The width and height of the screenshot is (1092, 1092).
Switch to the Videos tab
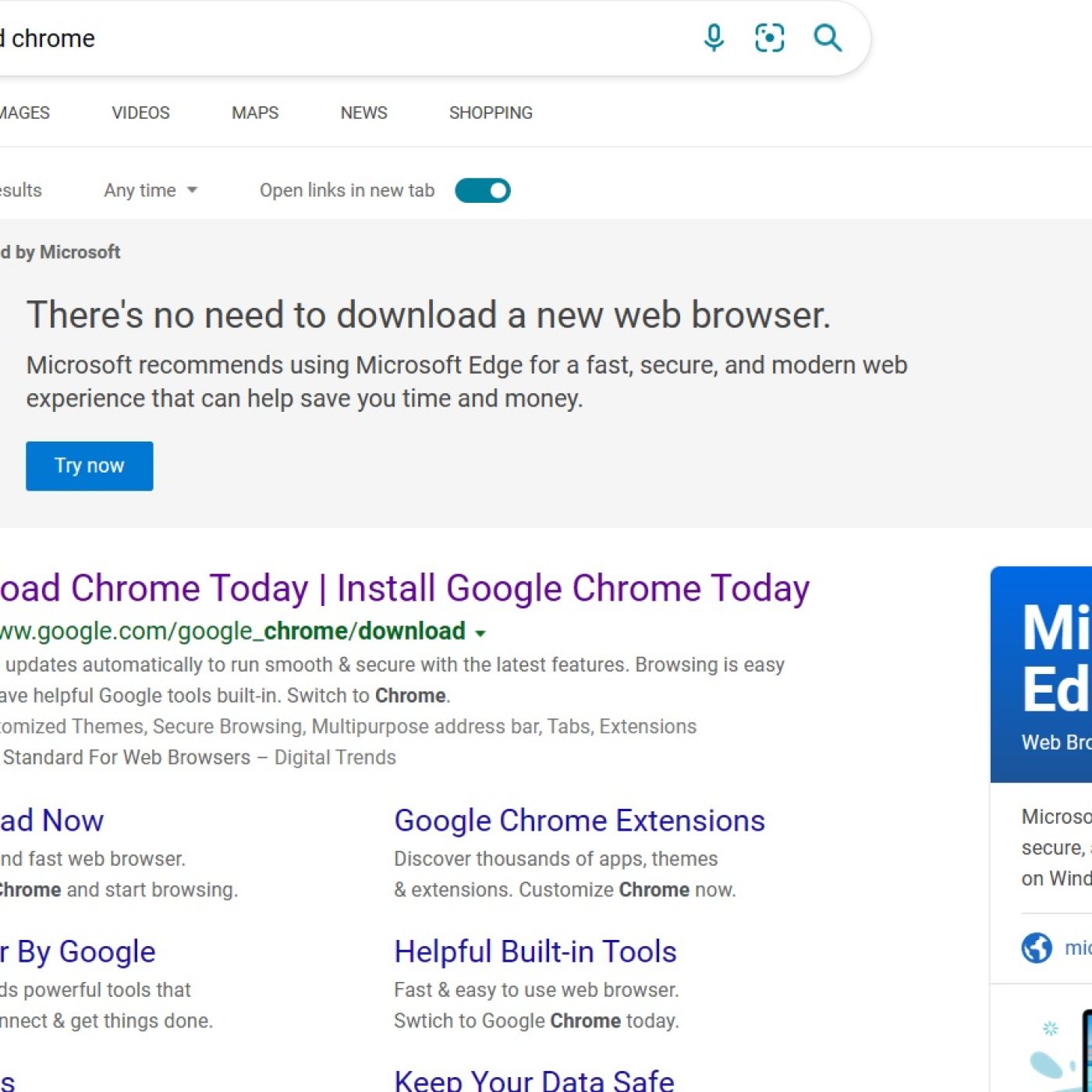click(x=140, y=113)
